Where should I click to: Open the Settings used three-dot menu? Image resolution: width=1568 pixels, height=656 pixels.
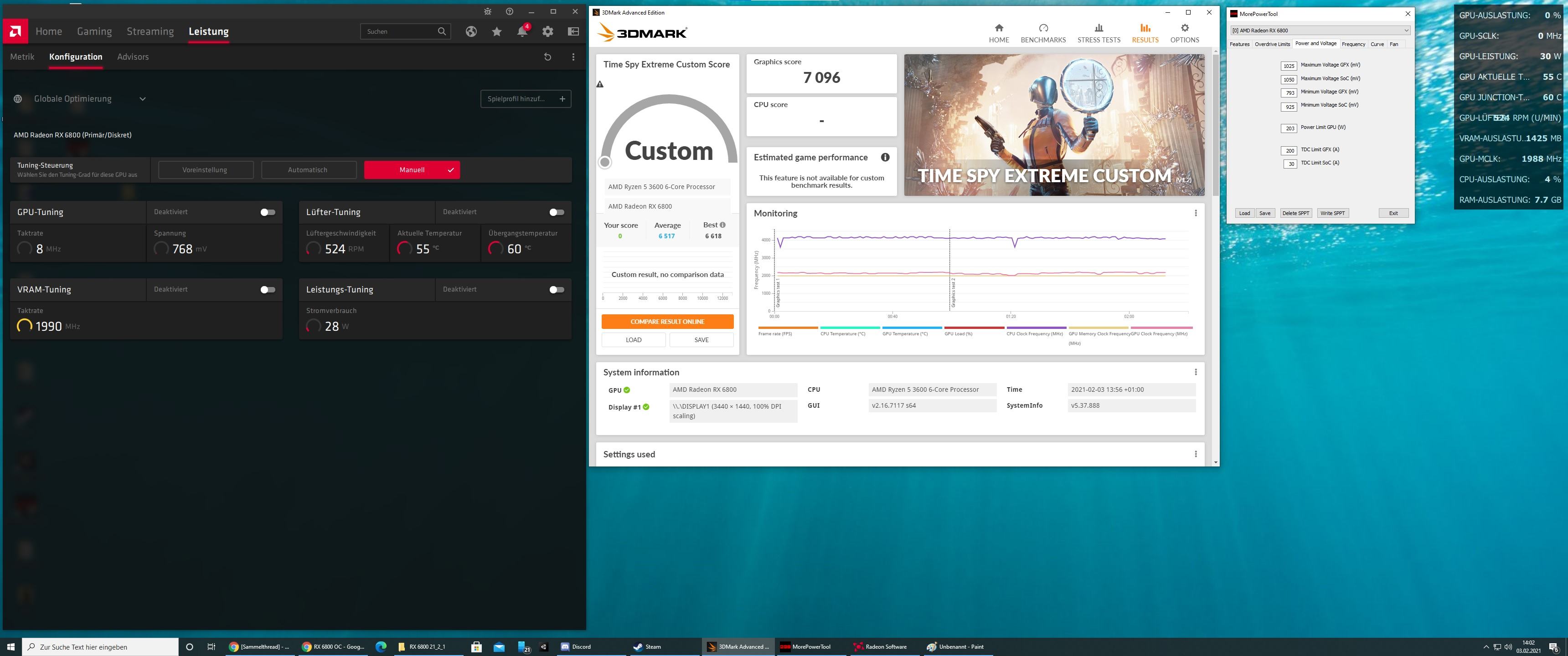(1196, 454)
